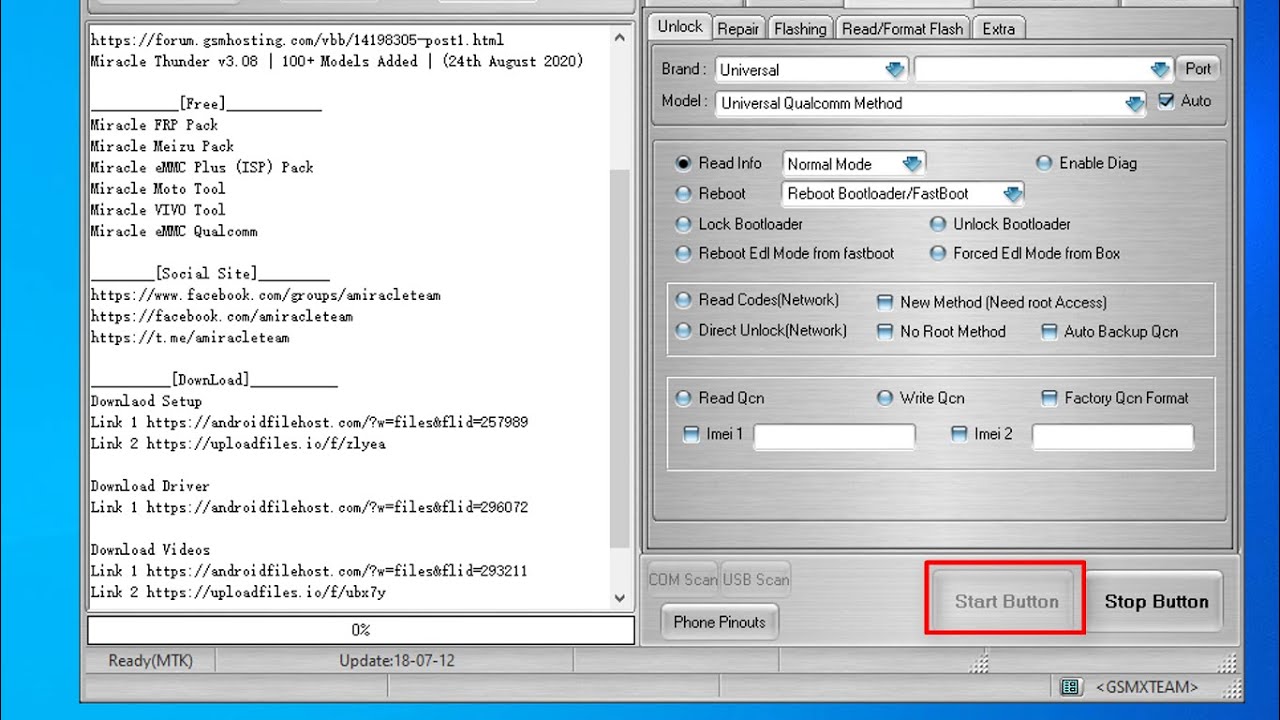
Task: Tick the Factory Qcn Format checkbox
Action: pyautogui.click(x=1049, y=398)
